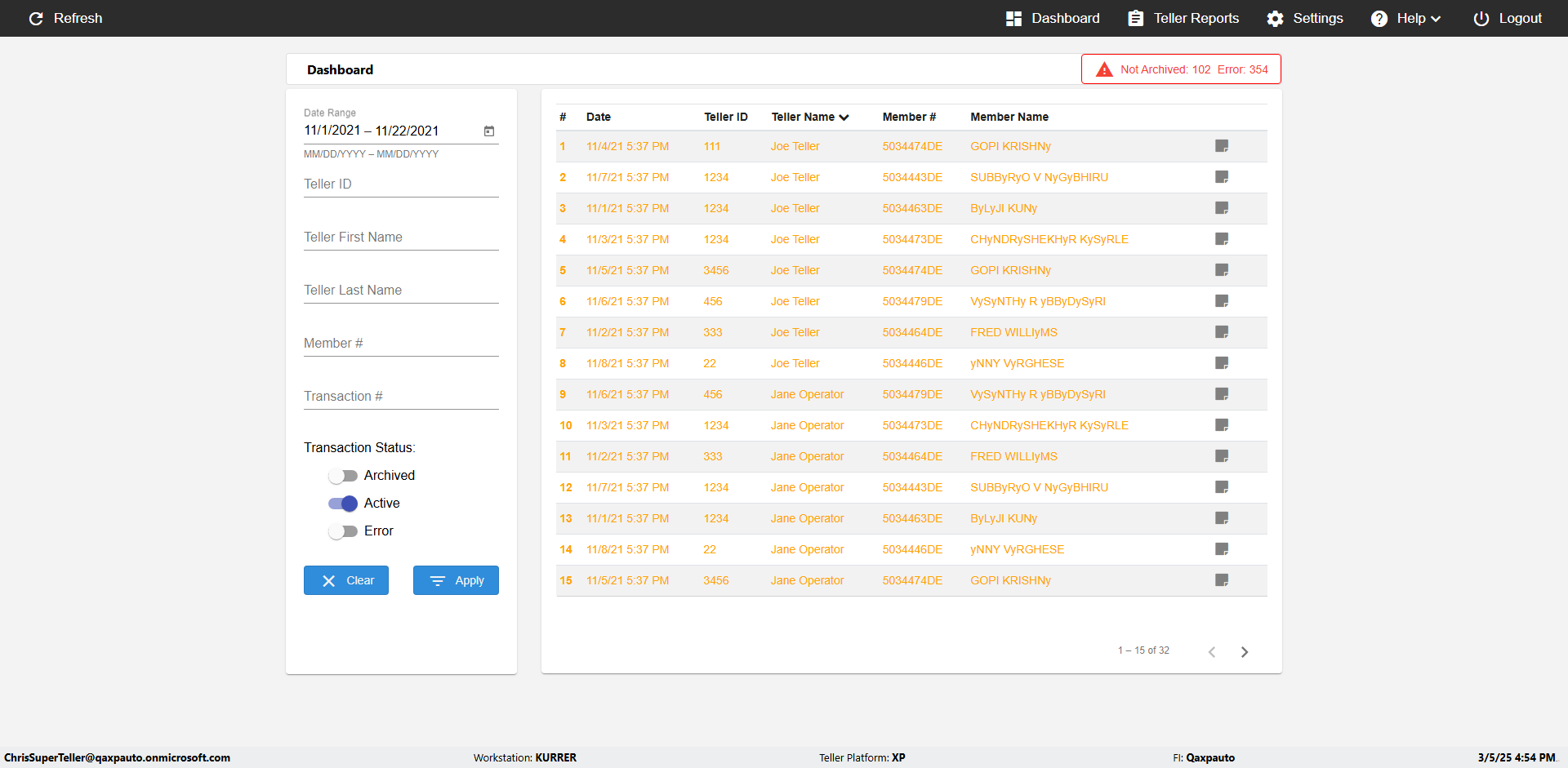
Task: Open note icon for row 4 CHyNDRySHEKHyR
Action: [1222, 239]
